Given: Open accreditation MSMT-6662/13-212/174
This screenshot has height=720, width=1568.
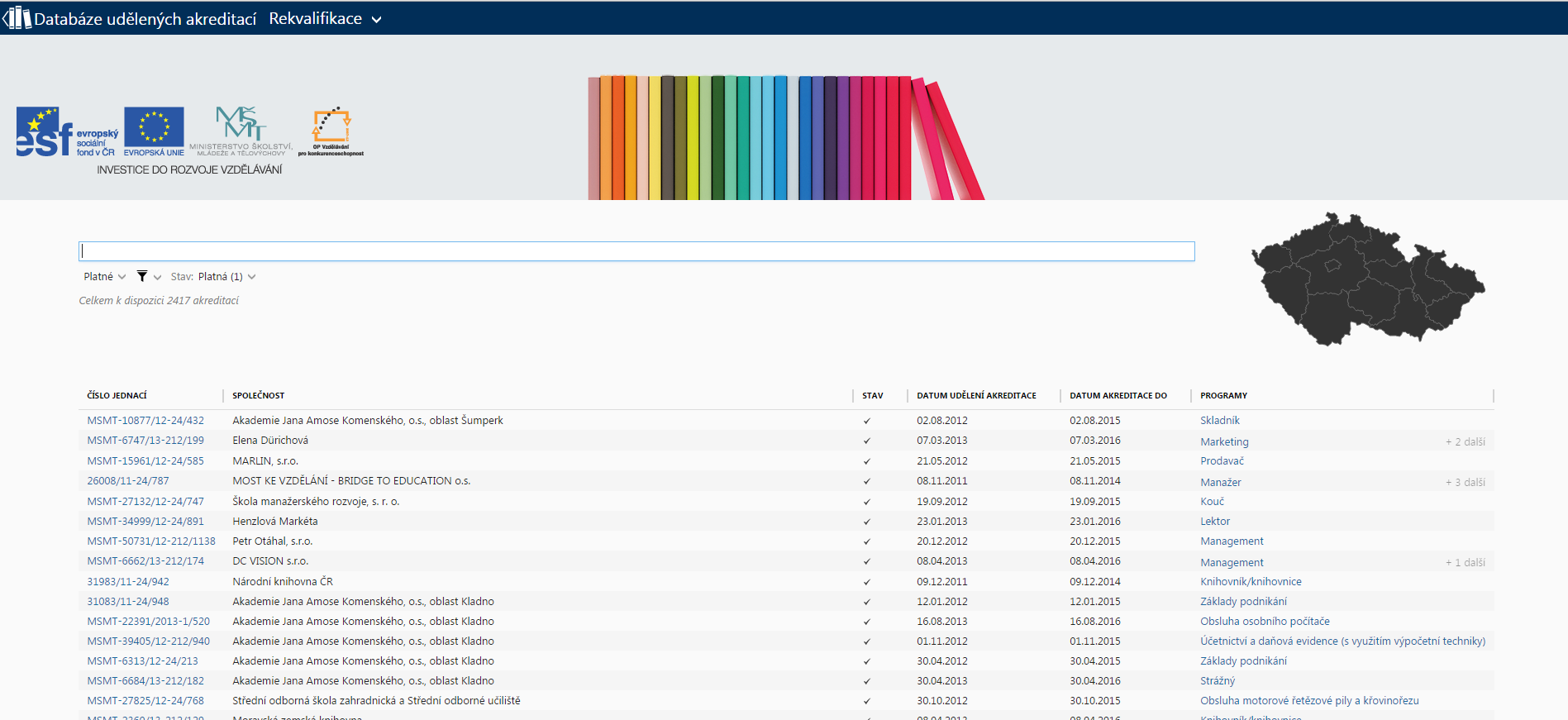Looking at the screenshot, I should (145, 561).
